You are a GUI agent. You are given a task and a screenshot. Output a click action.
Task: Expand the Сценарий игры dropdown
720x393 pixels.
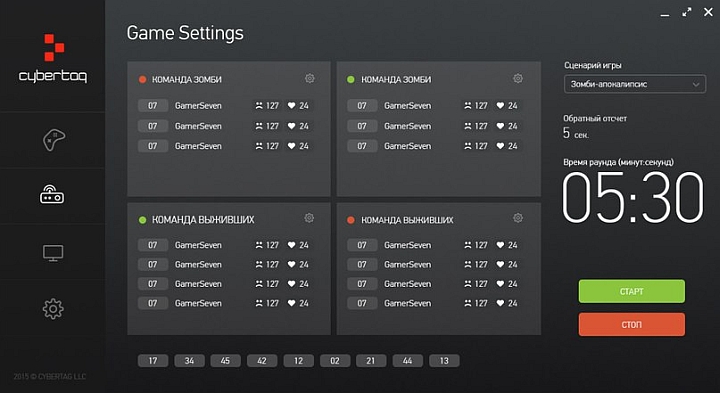coord(635,84)
